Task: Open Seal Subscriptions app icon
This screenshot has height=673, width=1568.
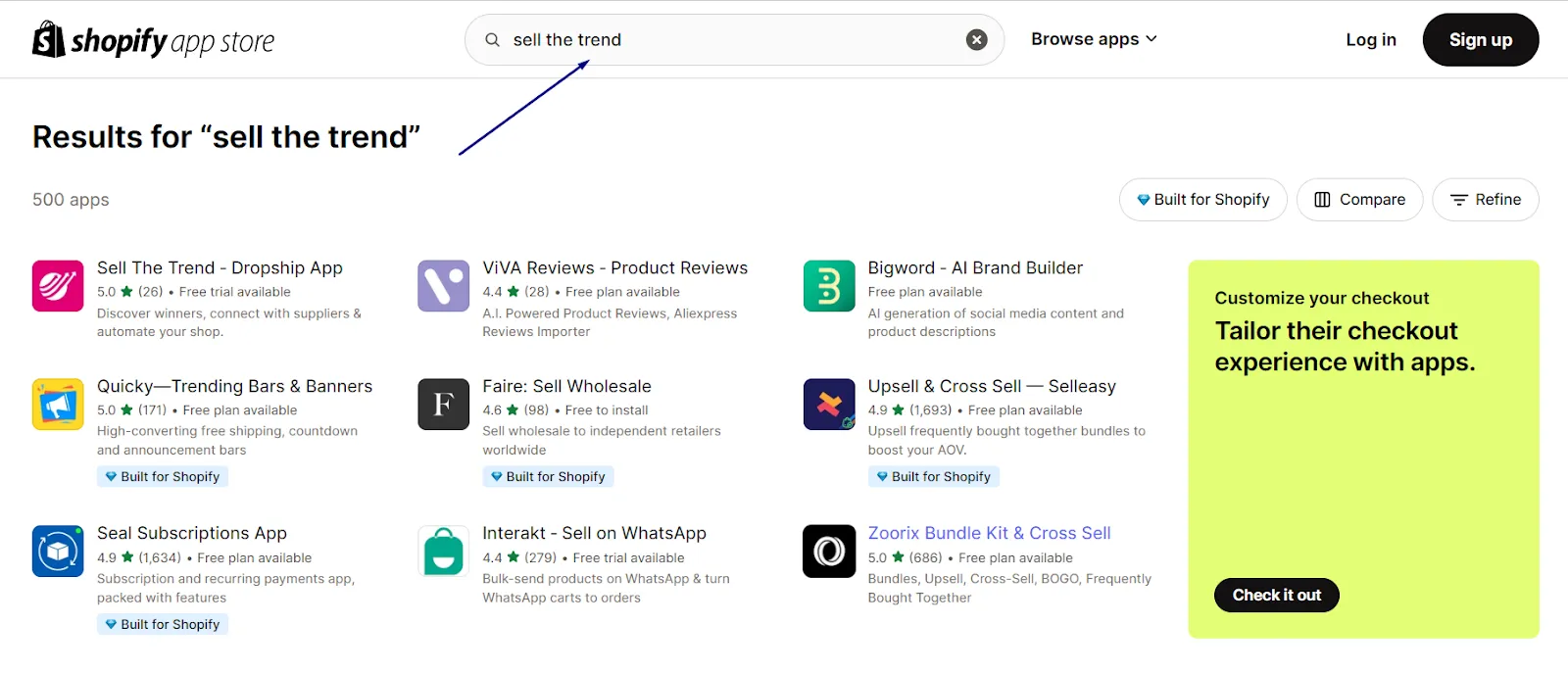Action: [58, 552]
